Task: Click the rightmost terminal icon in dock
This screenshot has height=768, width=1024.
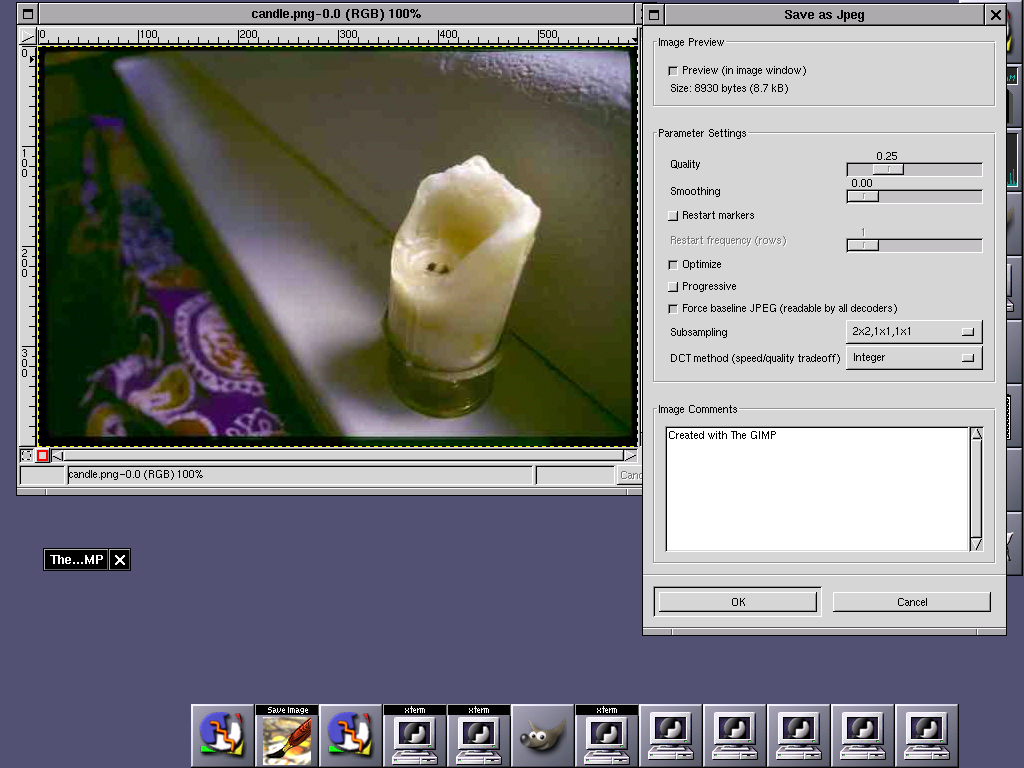Action: point(926,736)
